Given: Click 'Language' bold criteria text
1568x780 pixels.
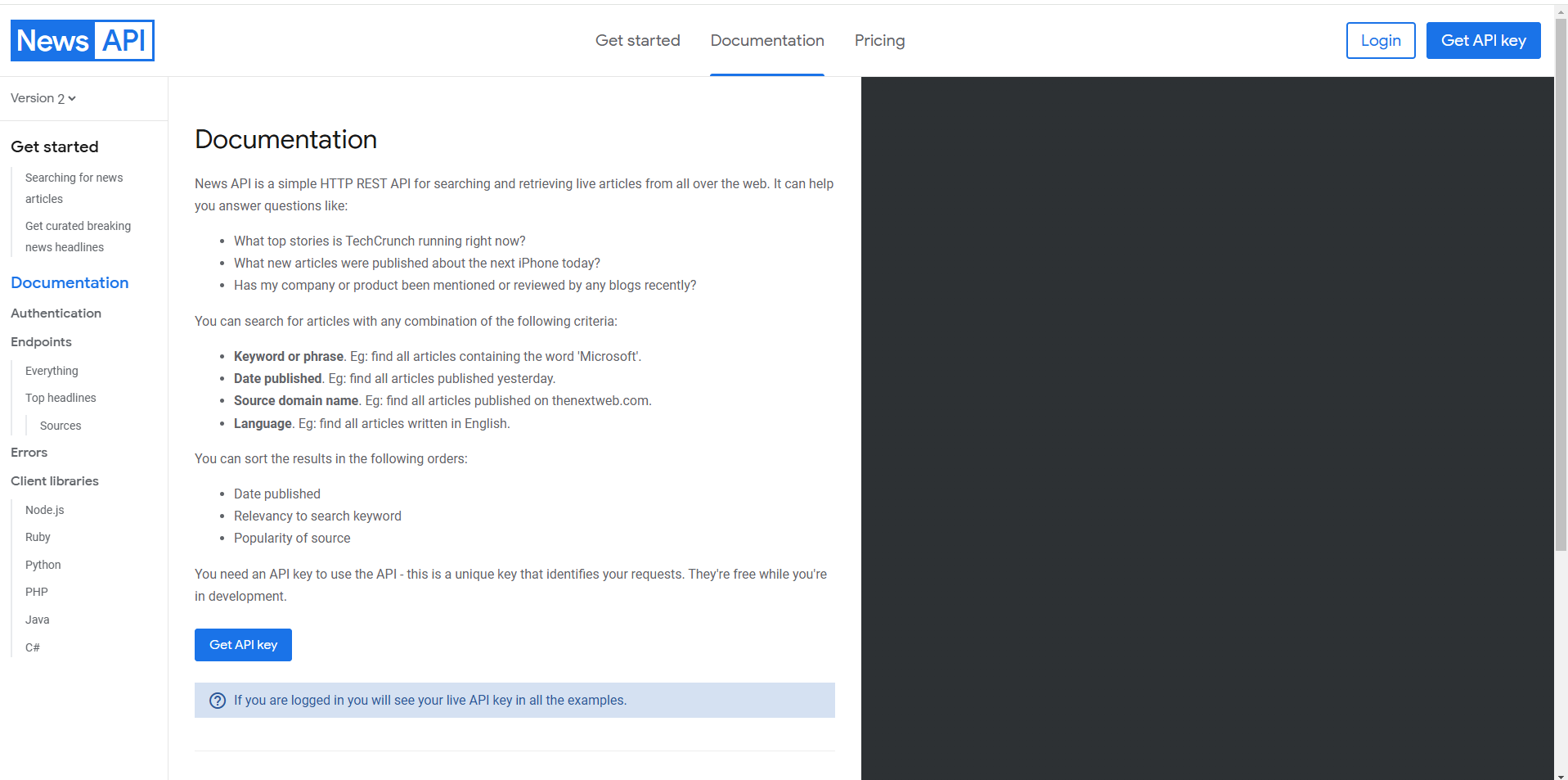Looking at the screenshot, I should tap(263, 424).
